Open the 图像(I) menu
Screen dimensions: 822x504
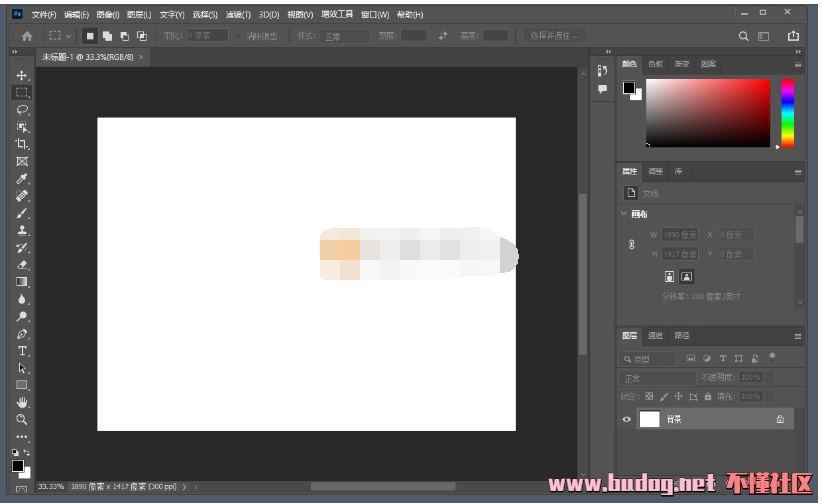click(108, 15)
